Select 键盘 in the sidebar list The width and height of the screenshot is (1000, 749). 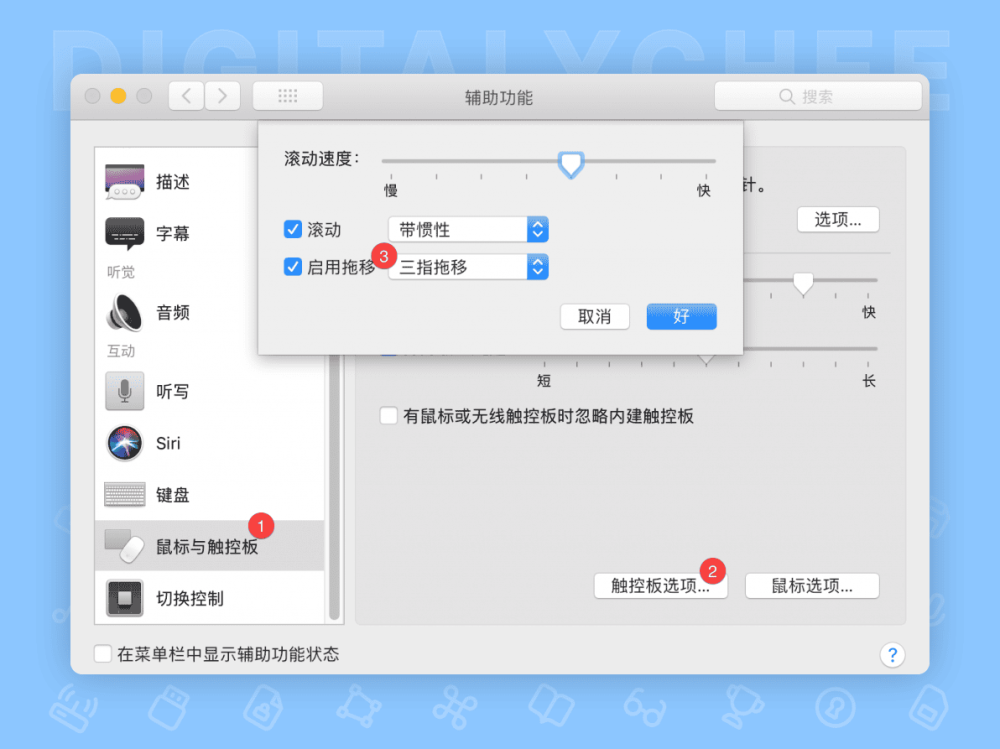210,494
